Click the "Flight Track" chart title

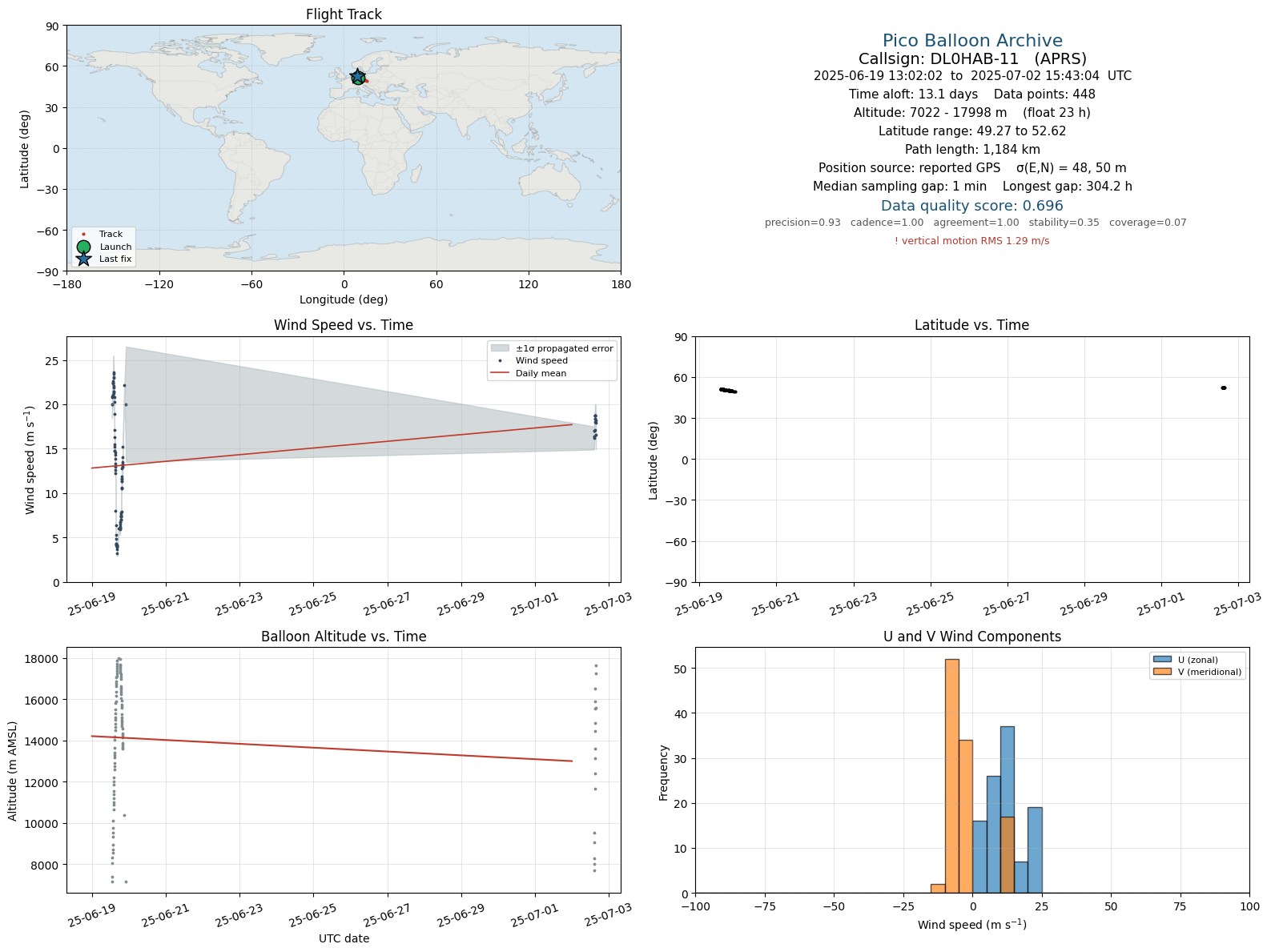point(344,14)
